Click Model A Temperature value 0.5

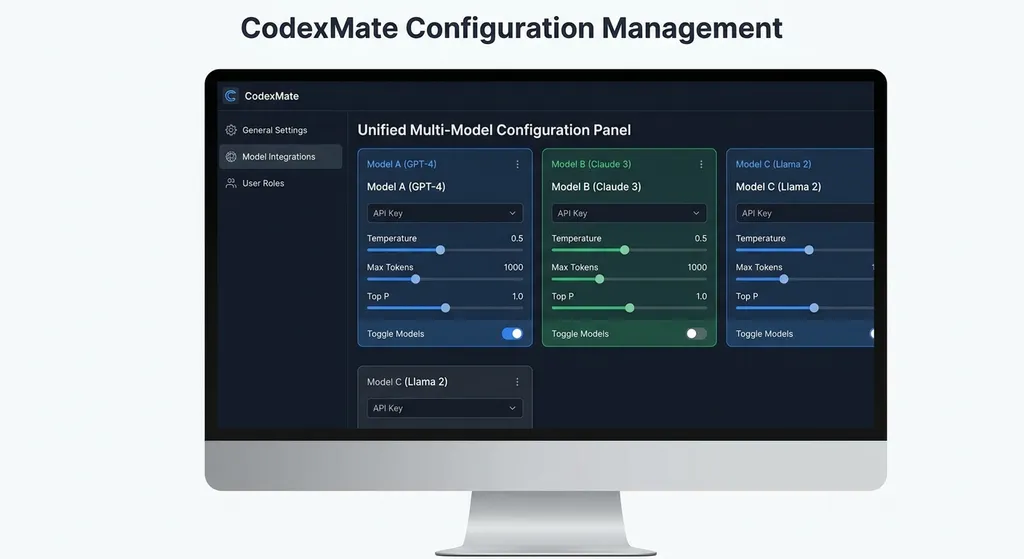pos(517,238)
